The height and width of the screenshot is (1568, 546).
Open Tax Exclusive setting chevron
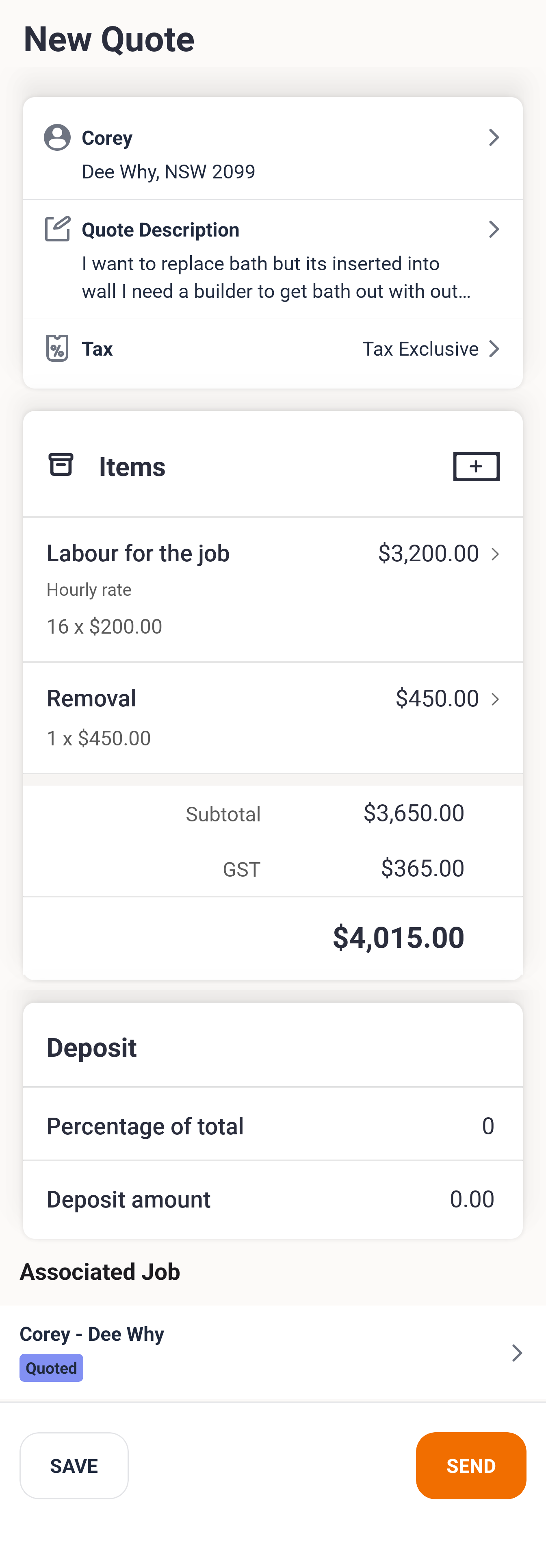[x=494, y=349]
